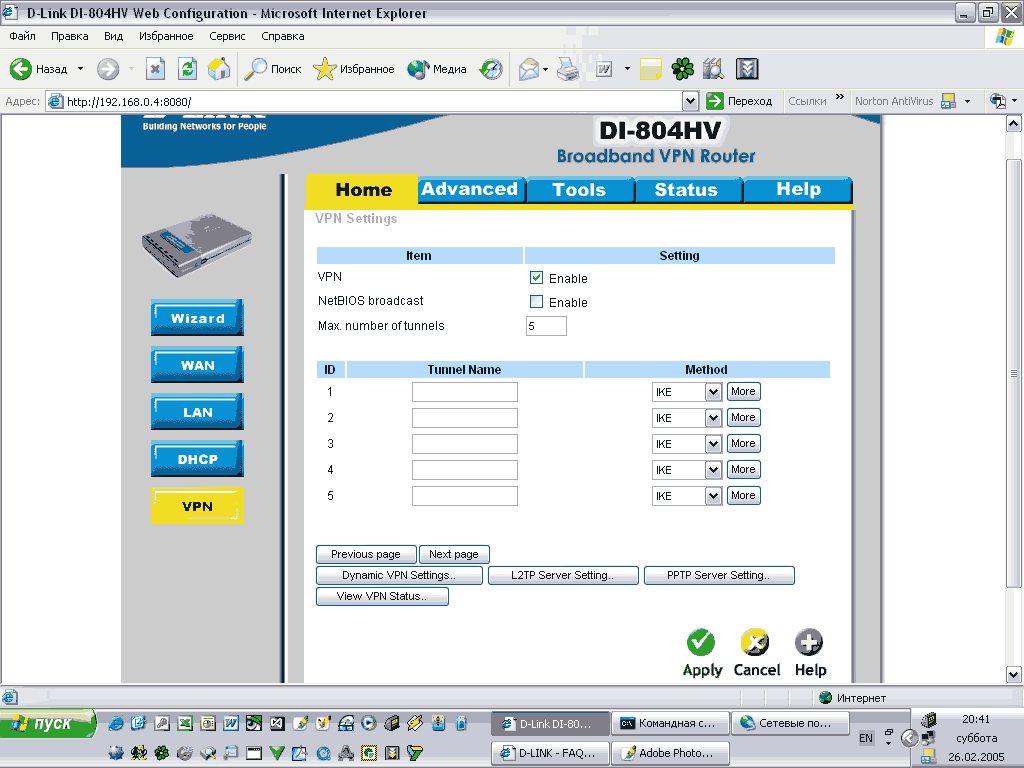Expand the Norton AntiVirus dropdown arrow
The height and width of the screenshot is (768, 1024).
tap(967, 101)
